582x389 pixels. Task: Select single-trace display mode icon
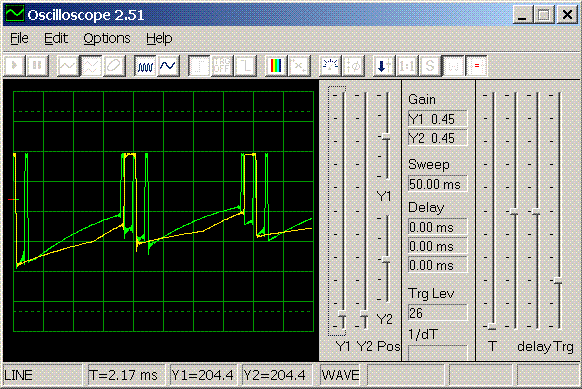(68, 66)
